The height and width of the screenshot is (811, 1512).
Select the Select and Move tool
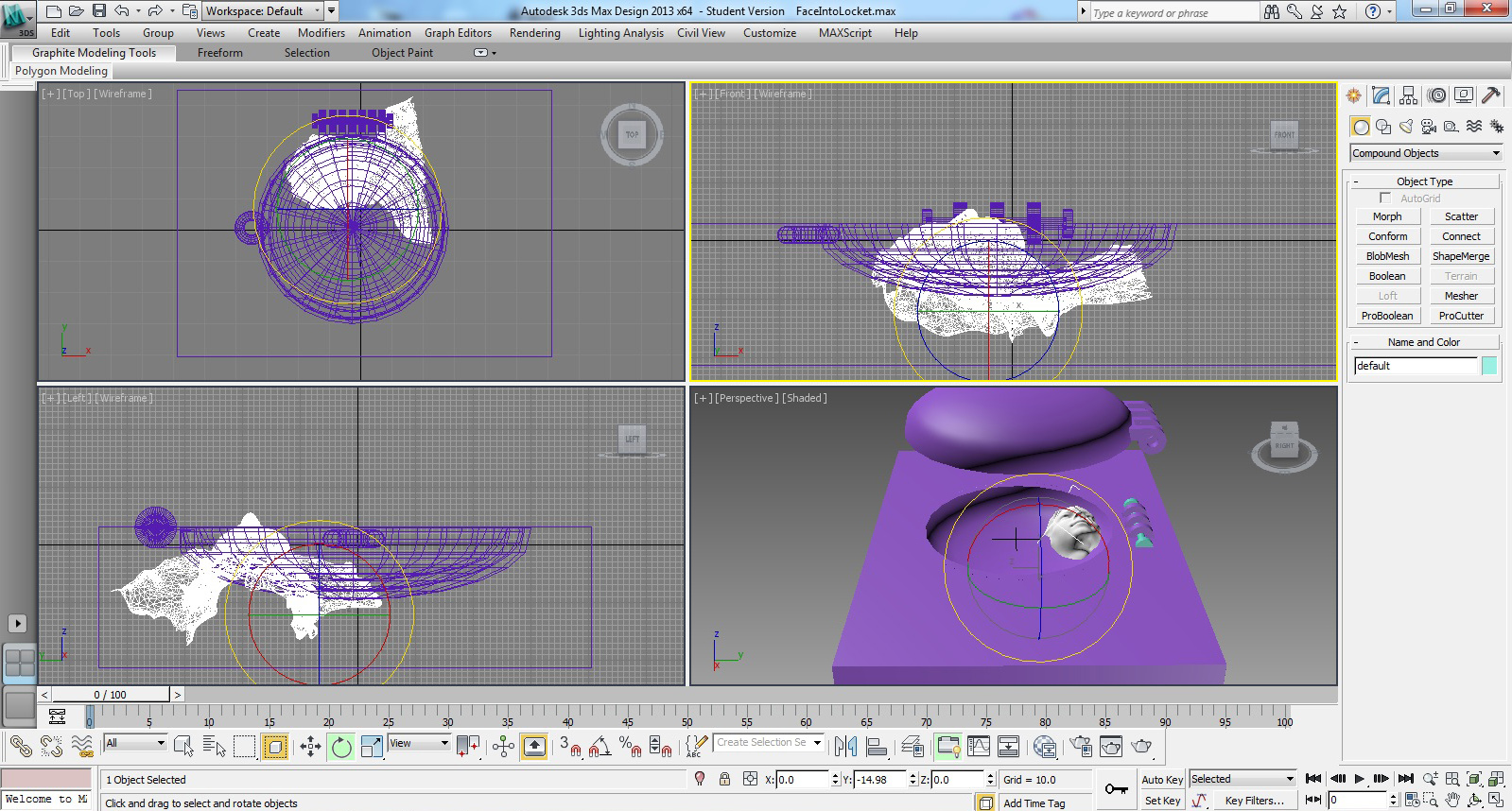(x=310, y=747)
